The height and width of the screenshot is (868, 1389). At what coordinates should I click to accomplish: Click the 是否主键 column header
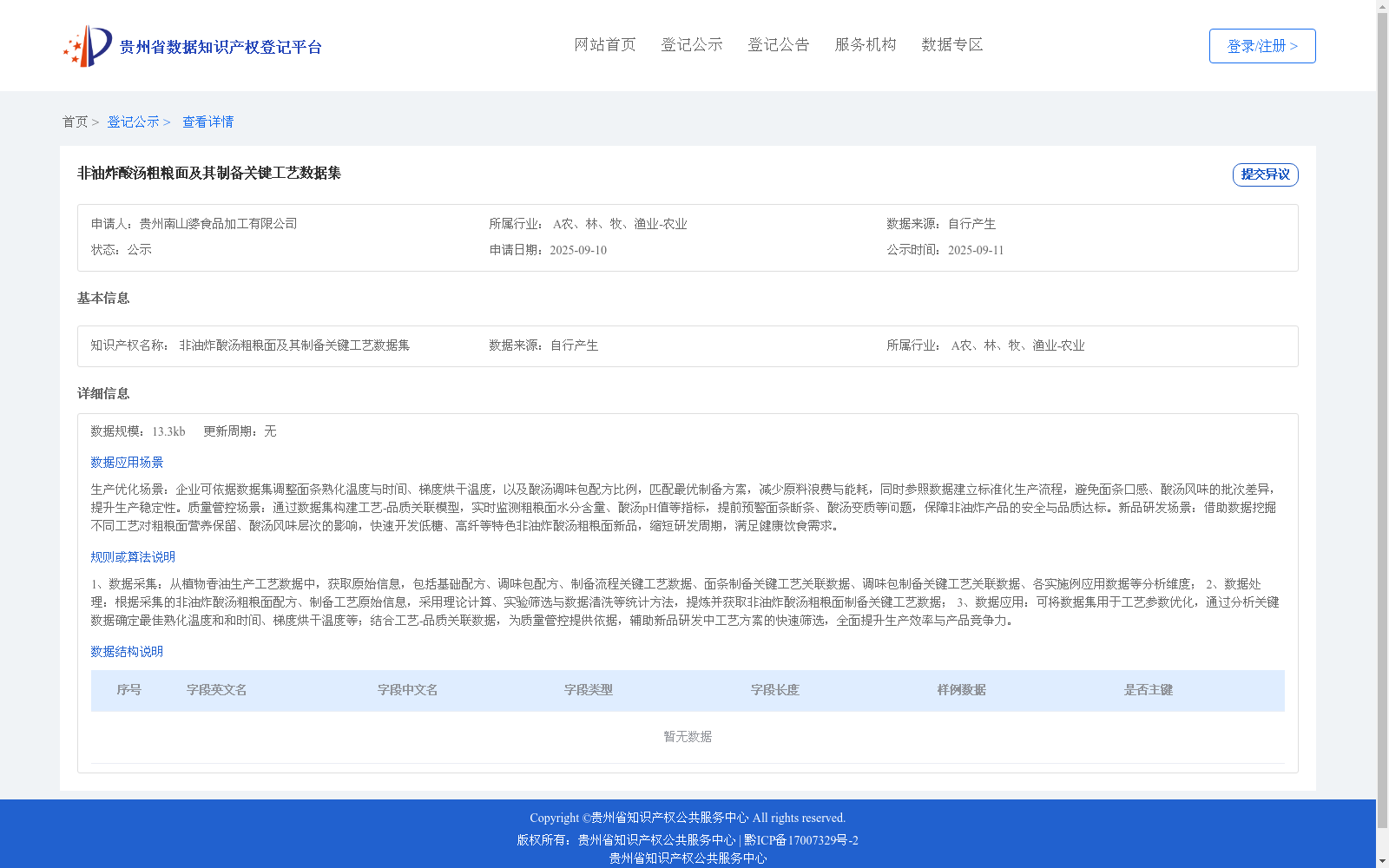click(1149, 690)
